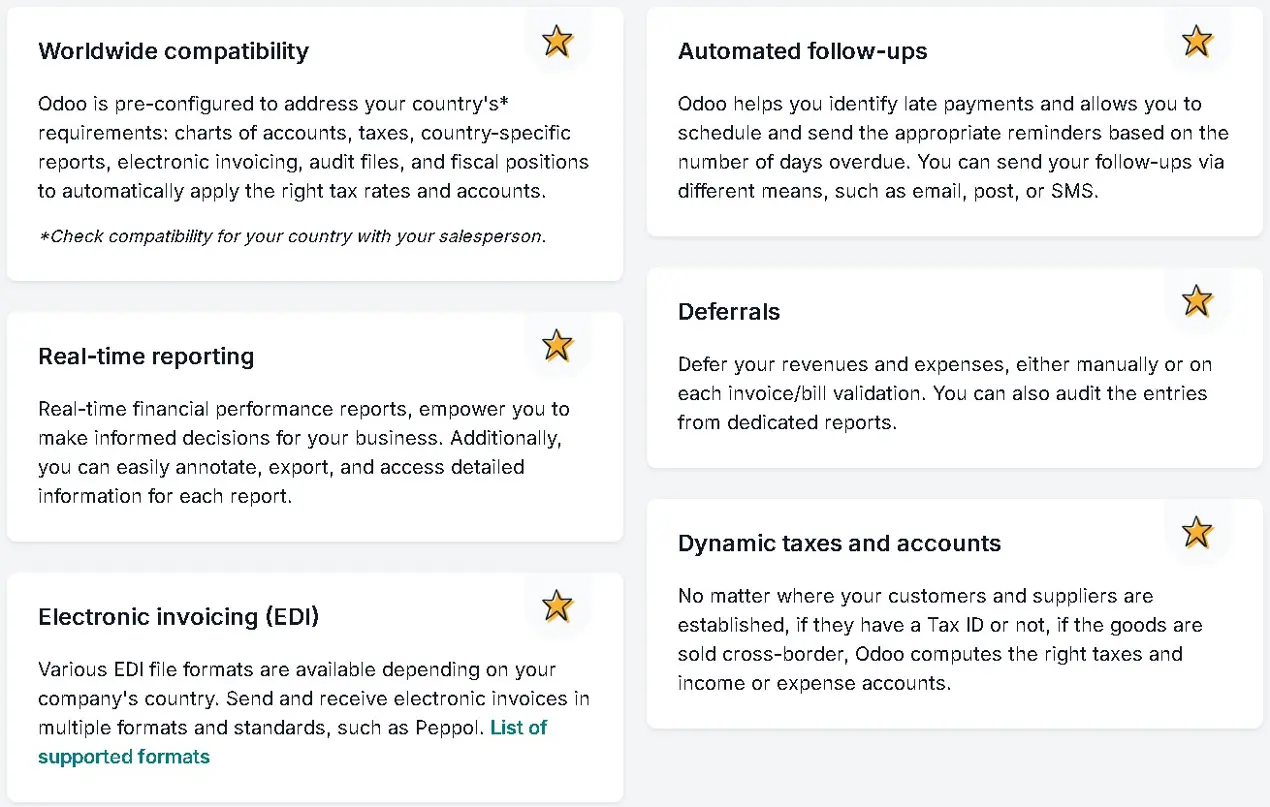Click the Real-time reporting title

pyautogui.click(x=146, y=356)
